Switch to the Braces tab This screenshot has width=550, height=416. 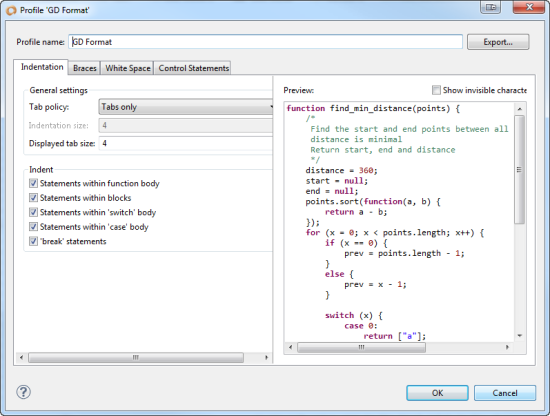click(85, 68)
